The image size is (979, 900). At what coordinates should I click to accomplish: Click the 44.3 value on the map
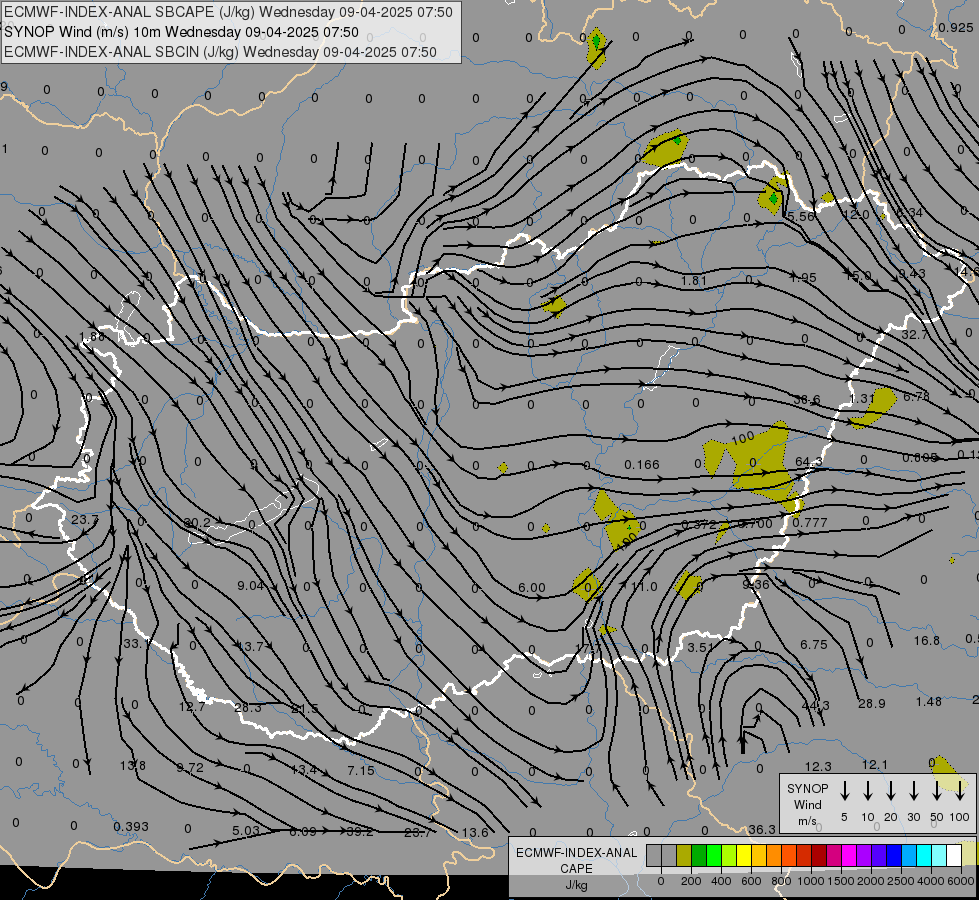(815, 705)
